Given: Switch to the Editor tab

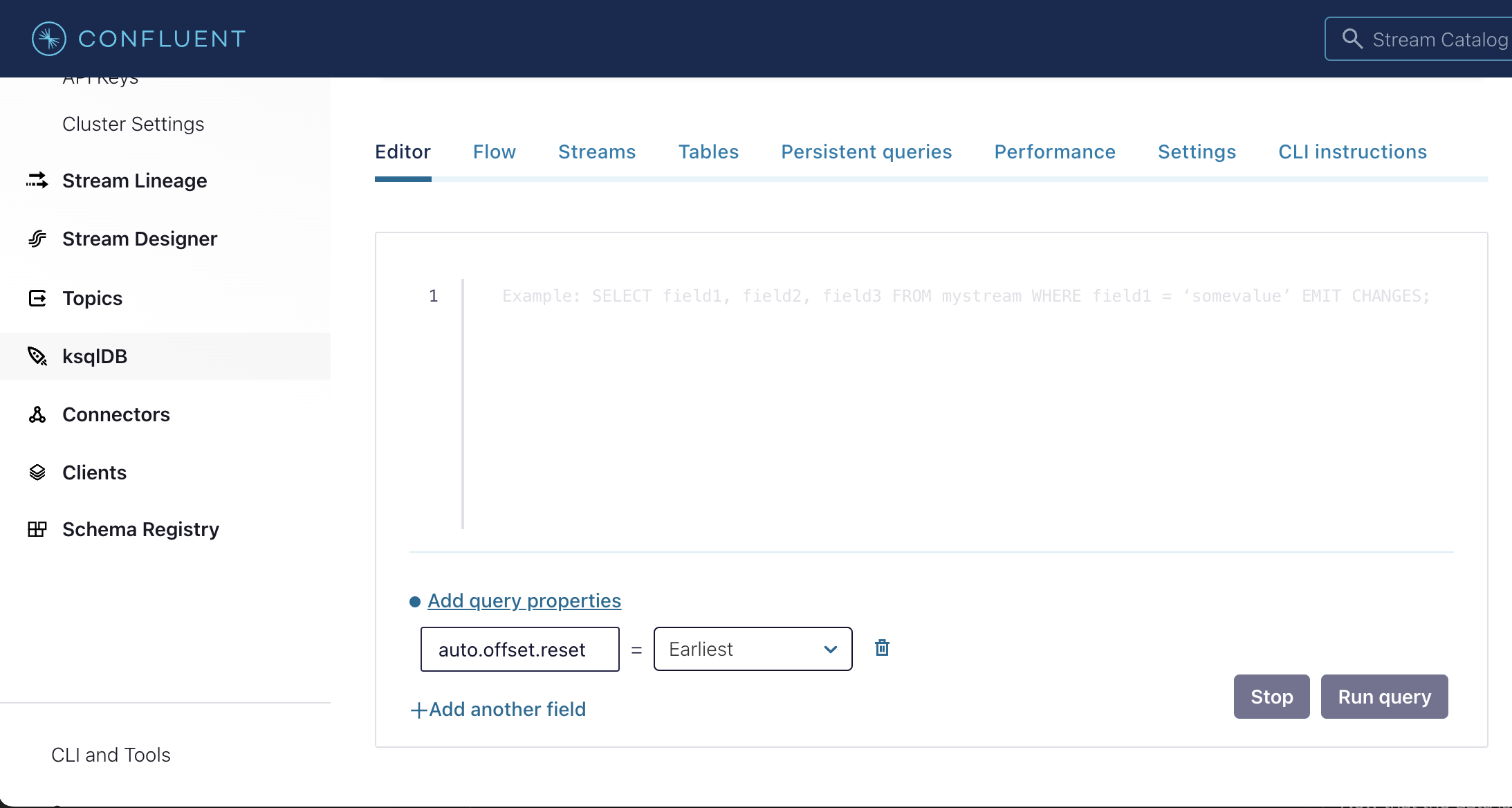Looking at the screenshot, I should 403,151.
